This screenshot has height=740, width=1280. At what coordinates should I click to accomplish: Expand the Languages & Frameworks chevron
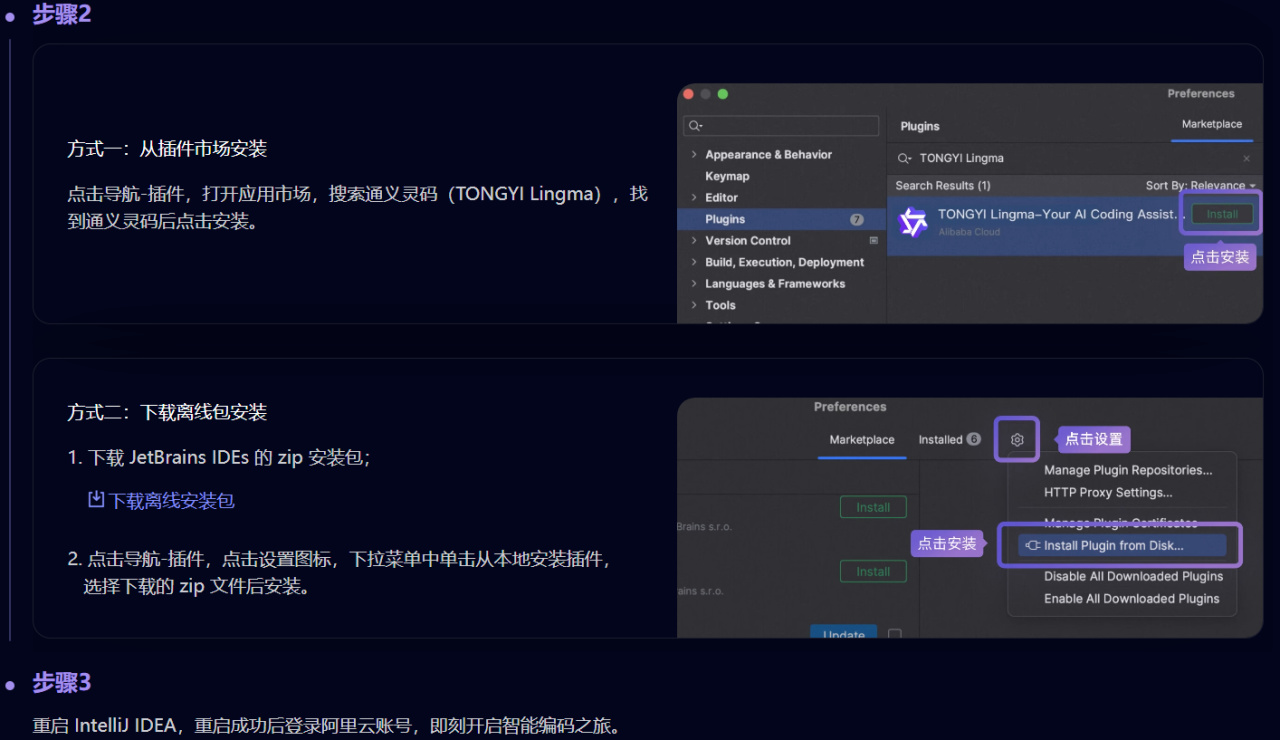click(694, 284)
